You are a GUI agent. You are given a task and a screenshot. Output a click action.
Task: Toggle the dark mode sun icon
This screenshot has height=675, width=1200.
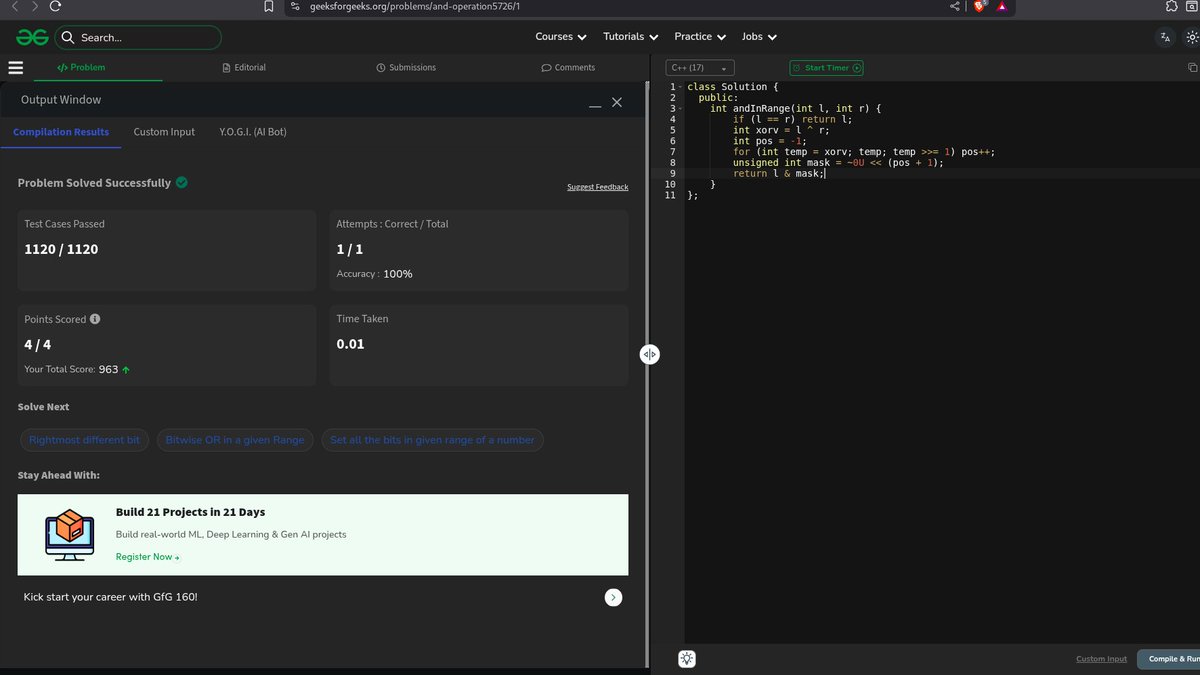(x=1192, y=36)
